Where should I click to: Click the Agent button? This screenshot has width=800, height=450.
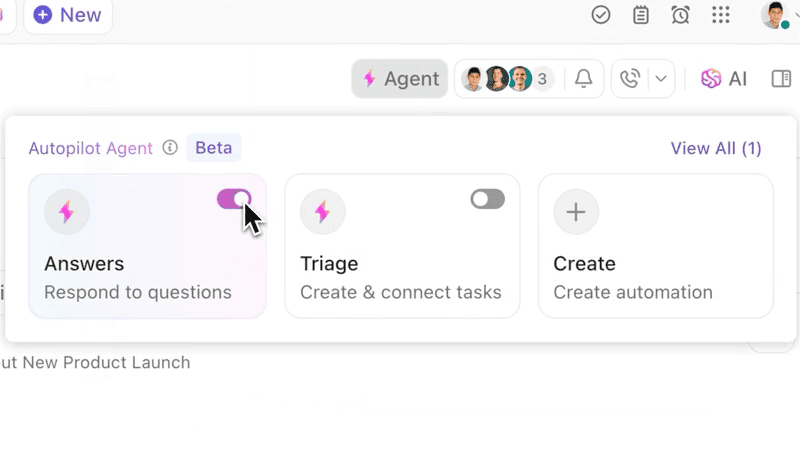click(x=400, y=79)
